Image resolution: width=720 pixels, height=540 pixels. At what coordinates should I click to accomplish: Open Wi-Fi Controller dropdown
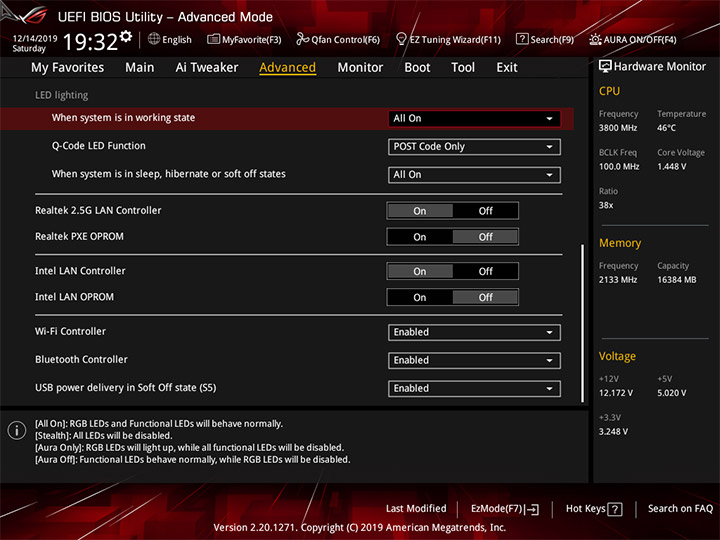pos(474,332)
